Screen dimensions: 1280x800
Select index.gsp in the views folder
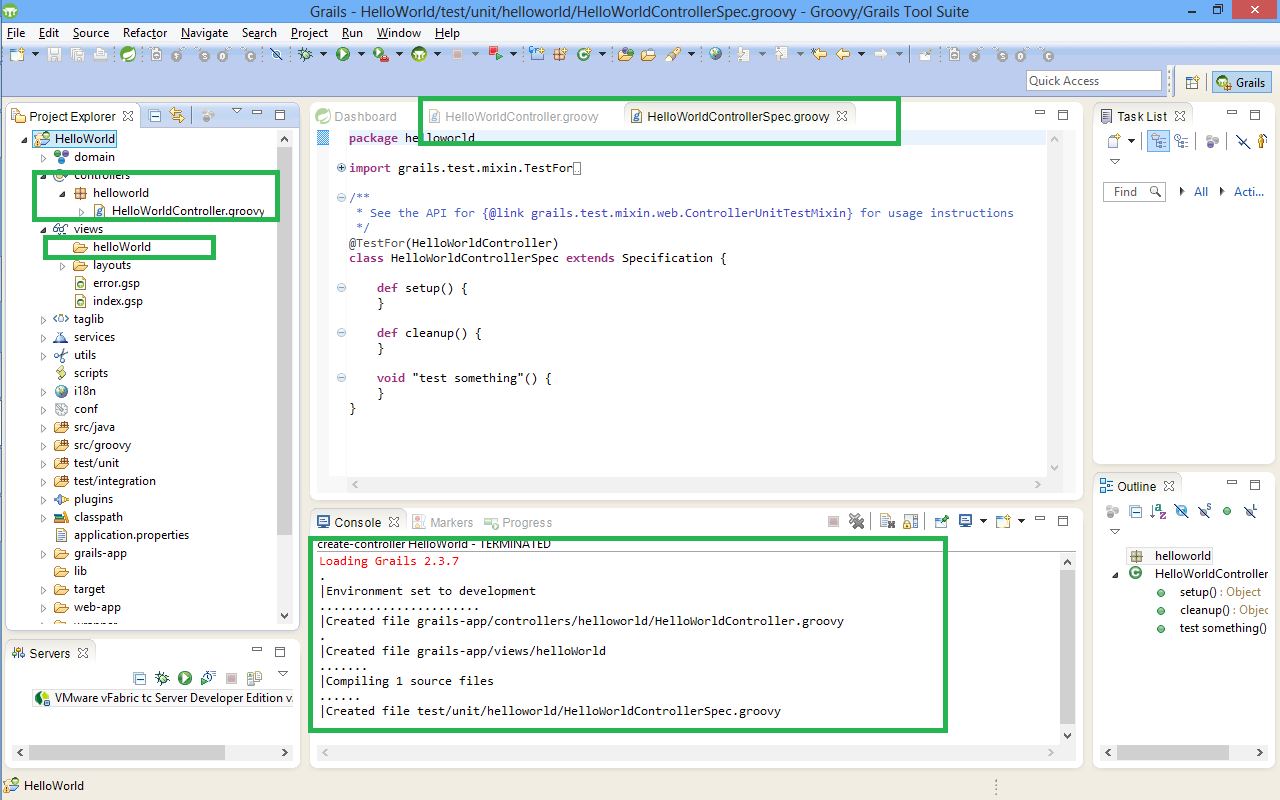pyautogui.click(x=118, y=301)
